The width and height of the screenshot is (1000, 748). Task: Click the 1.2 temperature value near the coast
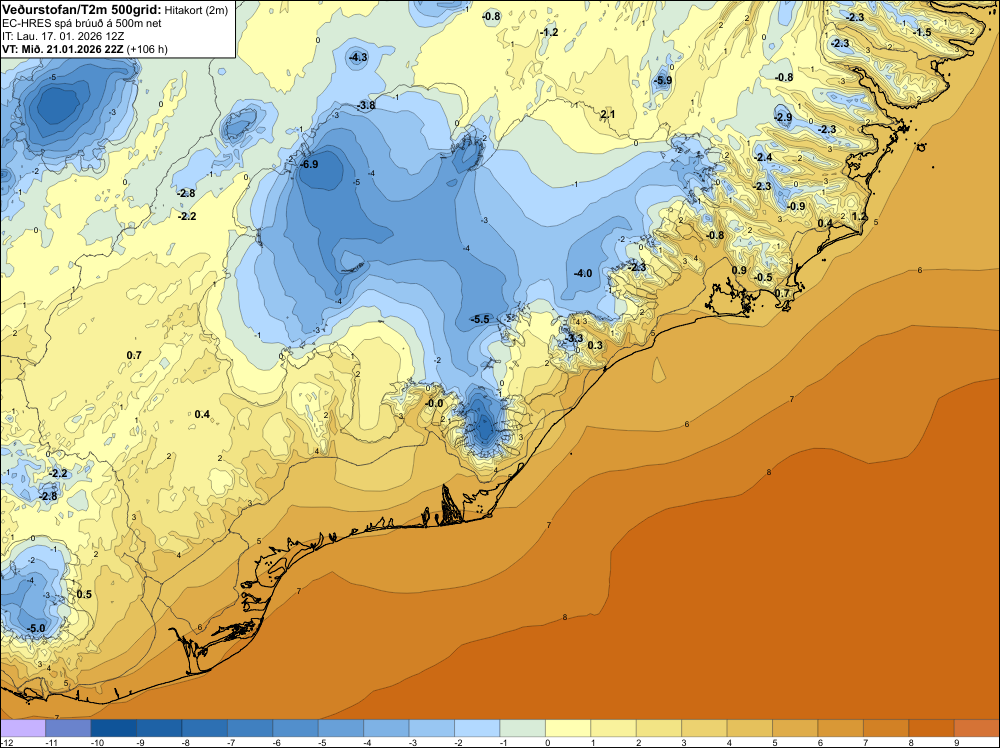click(x=860, y=216)
